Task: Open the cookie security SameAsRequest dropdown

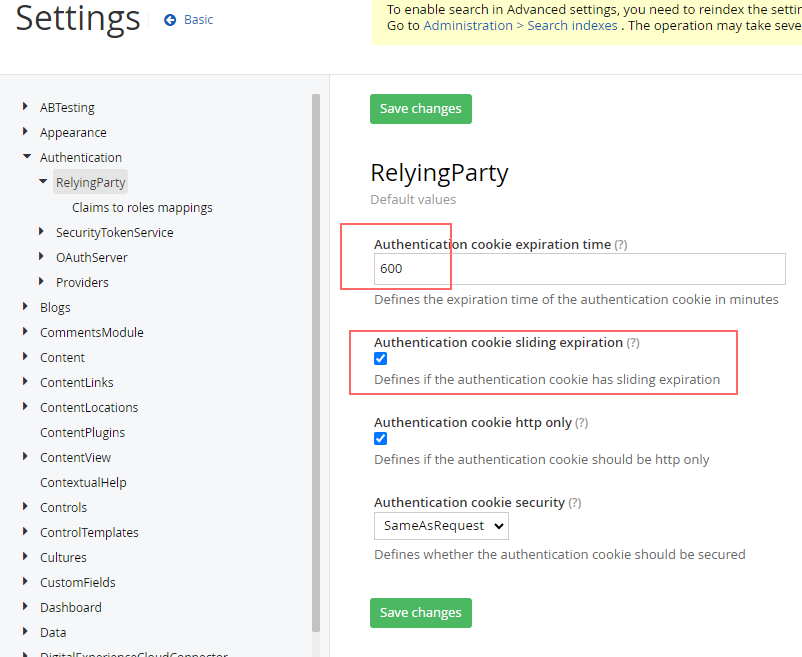Action: pyautogui.click(x=441, y=526)
